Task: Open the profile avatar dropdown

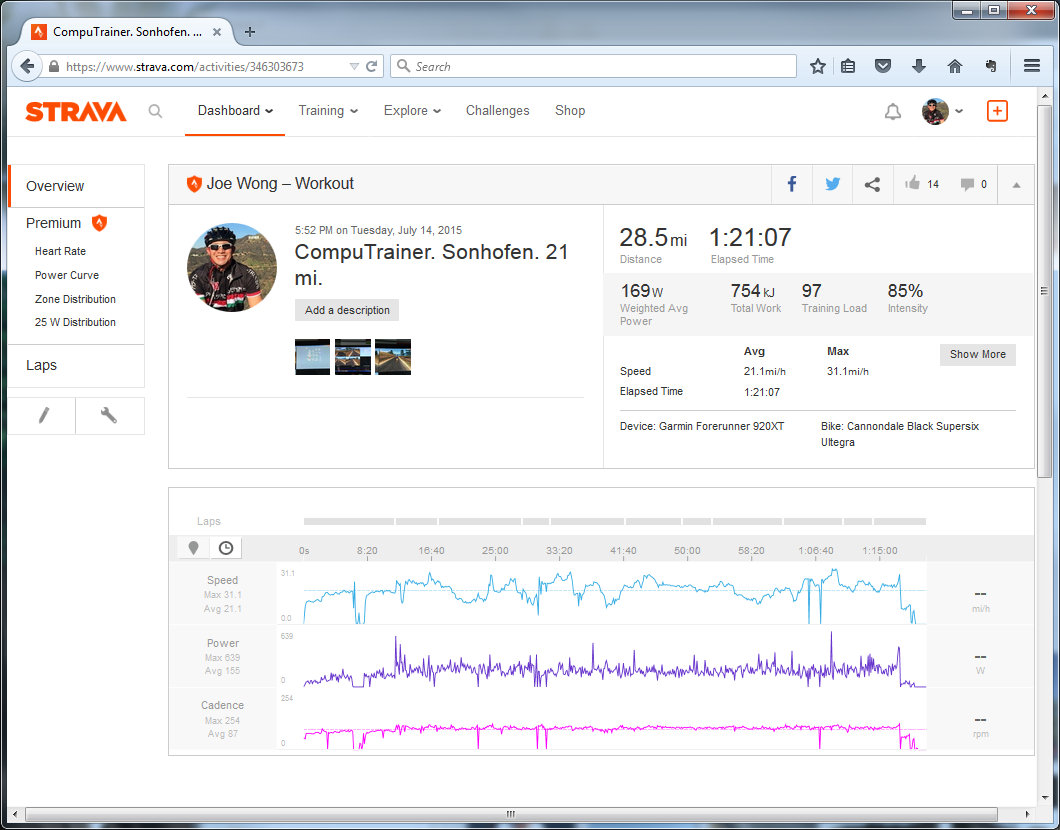Action: pos(942,111)
